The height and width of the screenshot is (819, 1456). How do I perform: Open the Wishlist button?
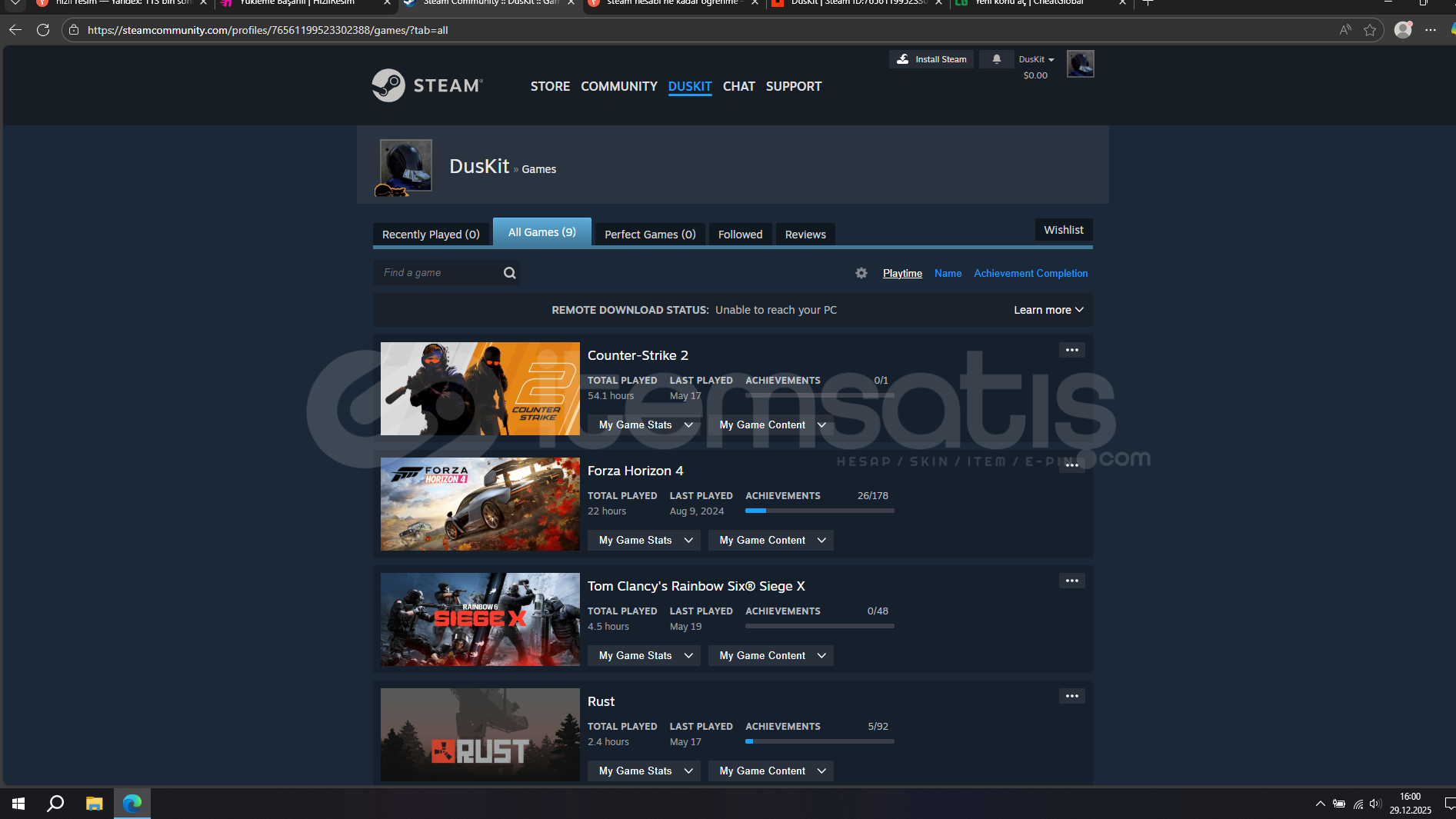[x=1063, y=230]
